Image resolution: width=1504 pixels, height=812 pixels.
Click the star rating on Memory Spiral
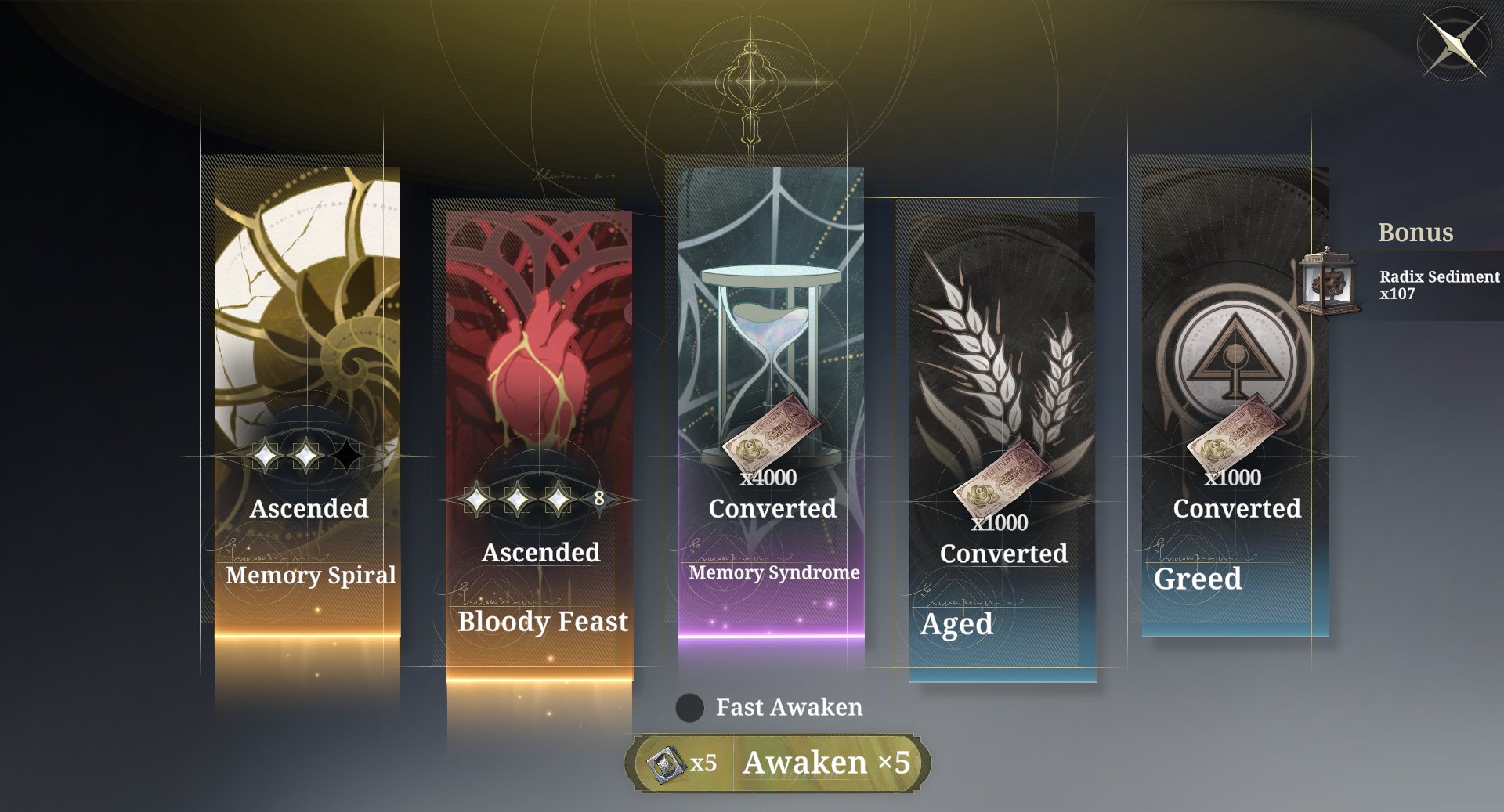[306, 455]
